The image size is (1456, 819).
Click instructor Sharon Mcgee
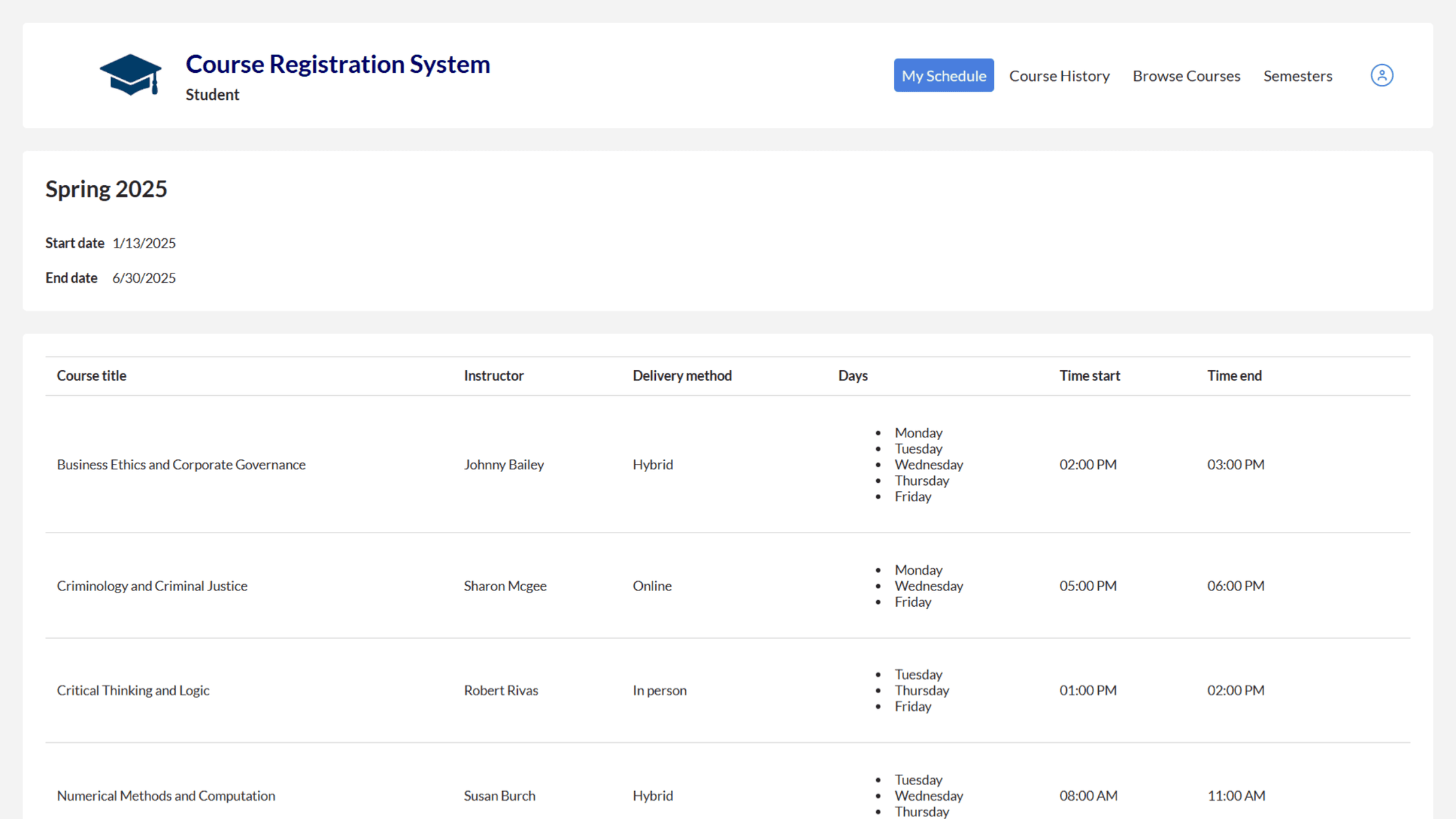coord(505,586)
